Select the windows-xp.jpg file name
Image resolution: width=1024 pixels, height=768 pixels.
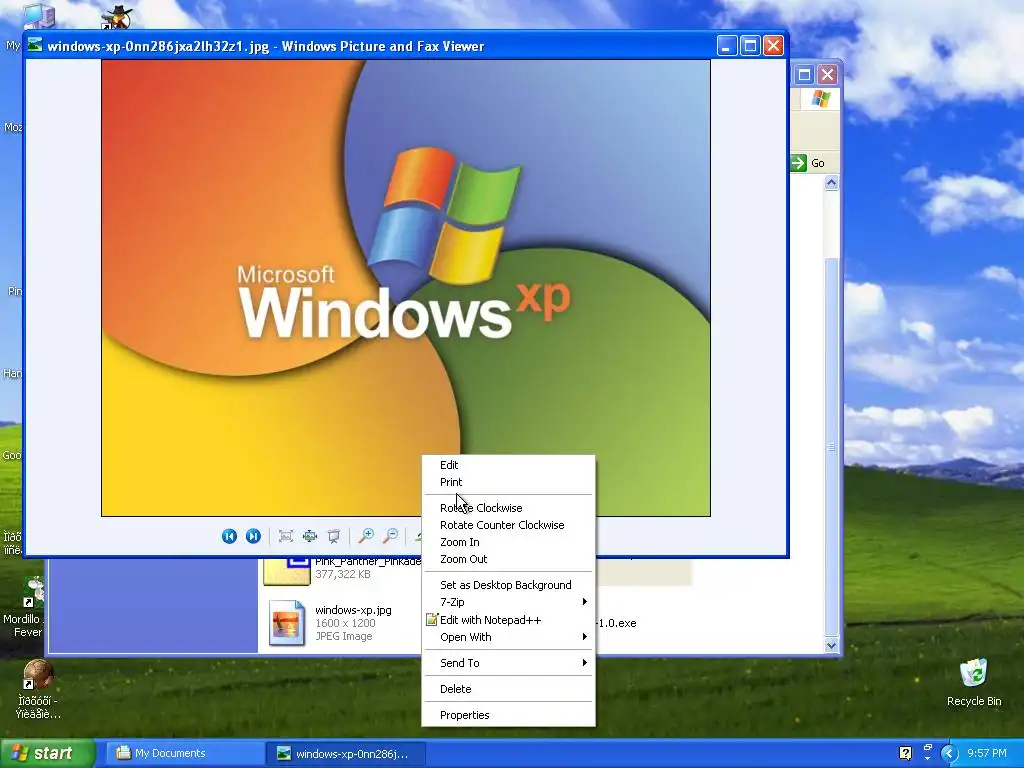point(353,610)
